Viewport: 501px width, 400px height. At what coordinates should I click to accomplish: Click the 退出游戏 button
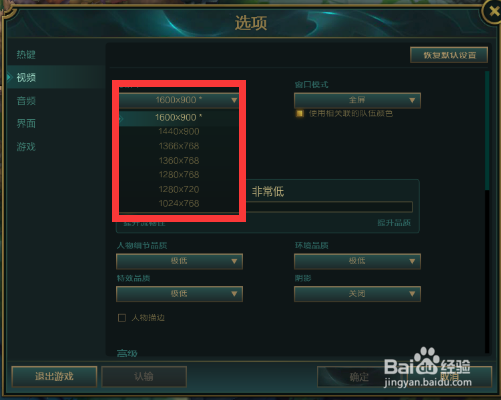point(54,377)
